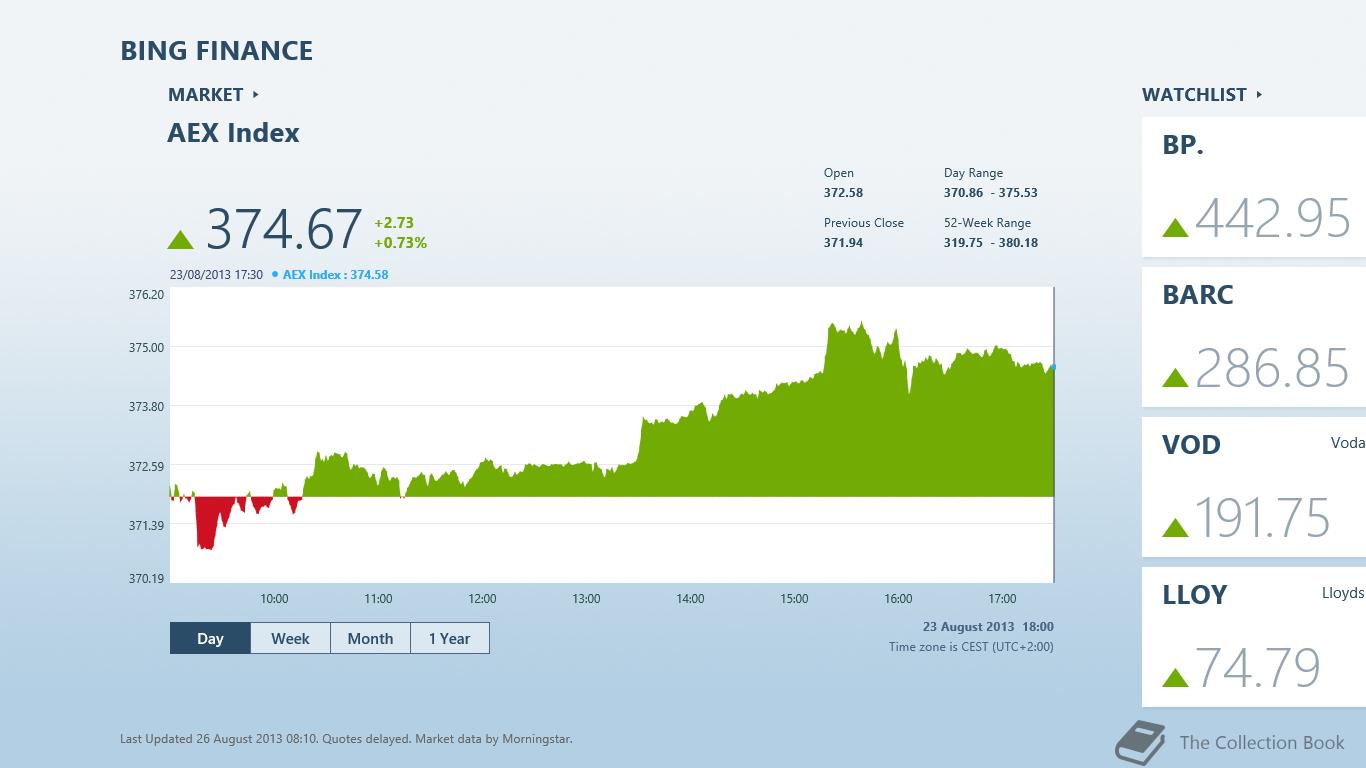Click the up arrow on BARC tile

(x=1175, y=377)
